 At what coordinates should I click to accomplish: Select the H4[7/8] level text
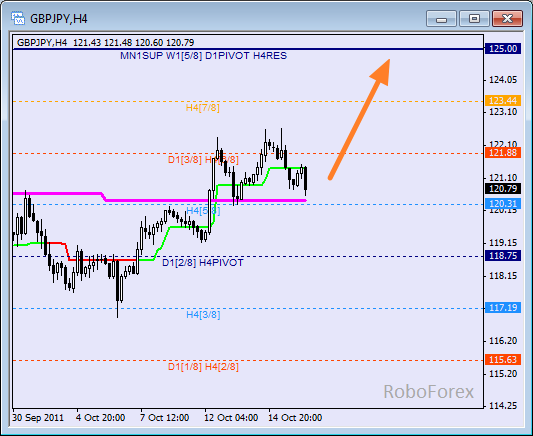click(203, 108)
